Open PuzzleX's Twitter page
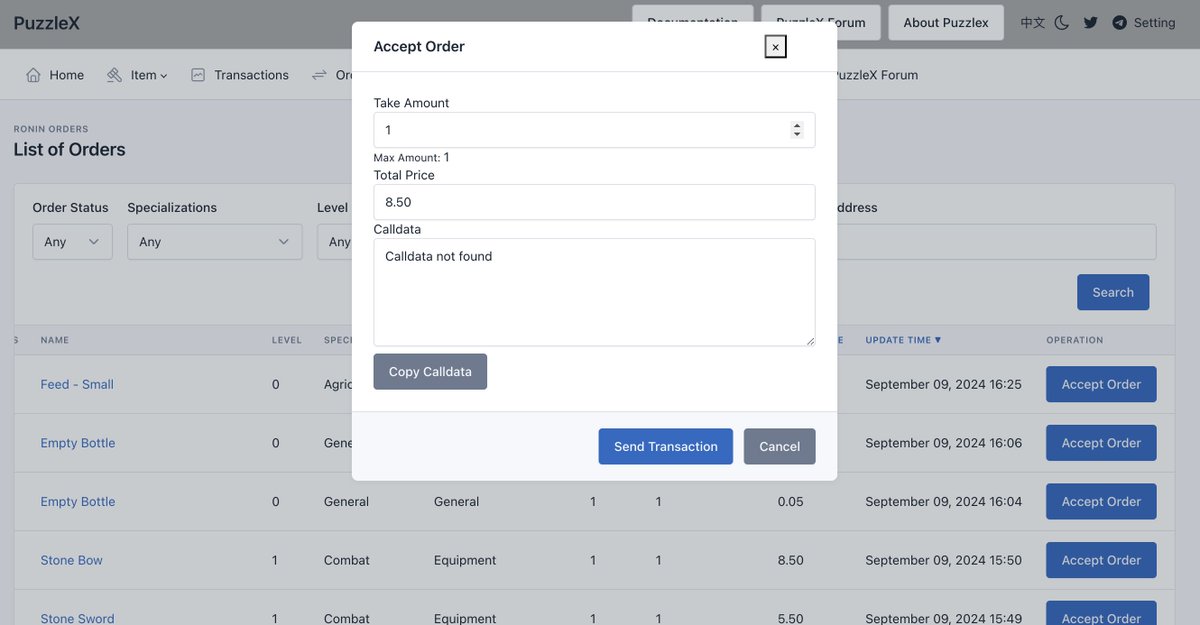 point(1090,20)
